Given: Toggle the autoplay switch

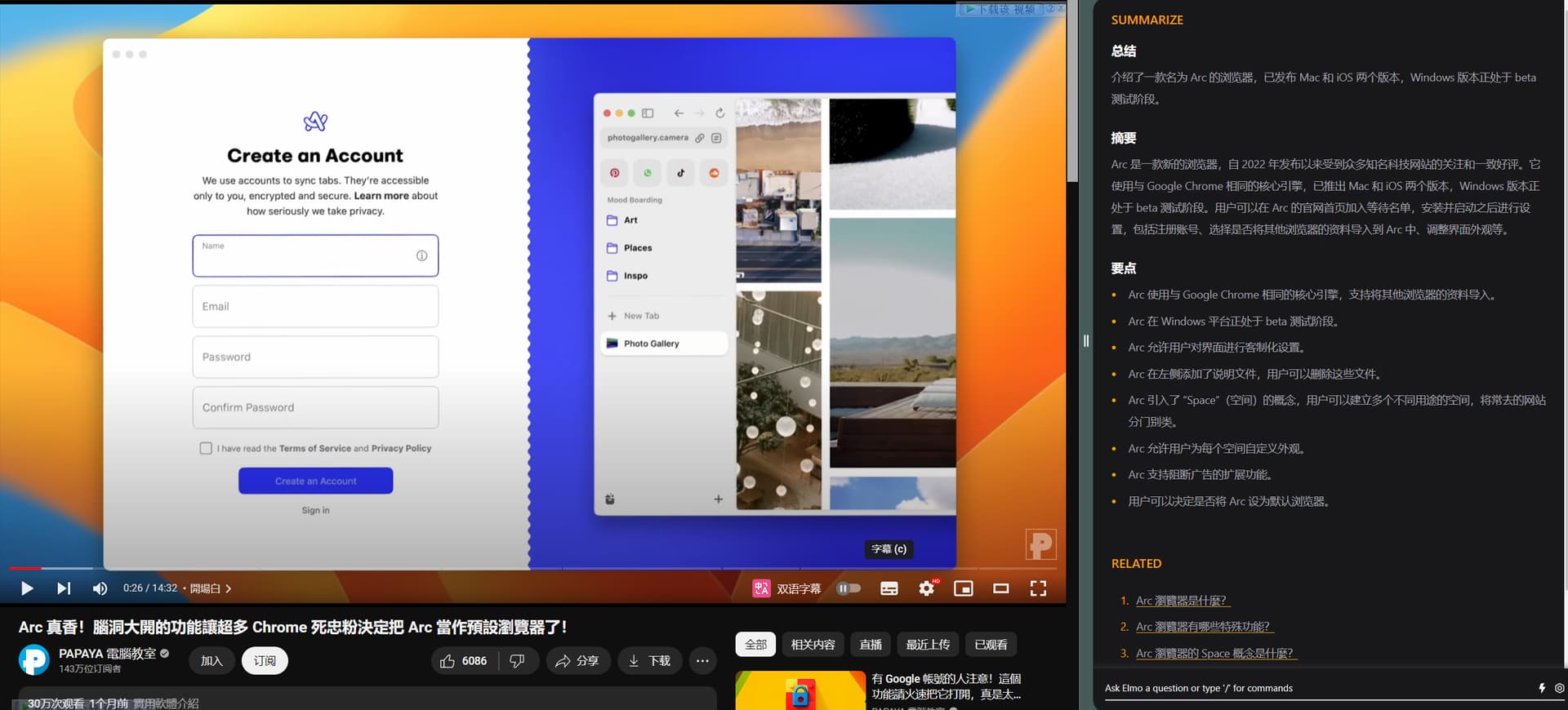Looking at the screenshot, I should [849, 588].
